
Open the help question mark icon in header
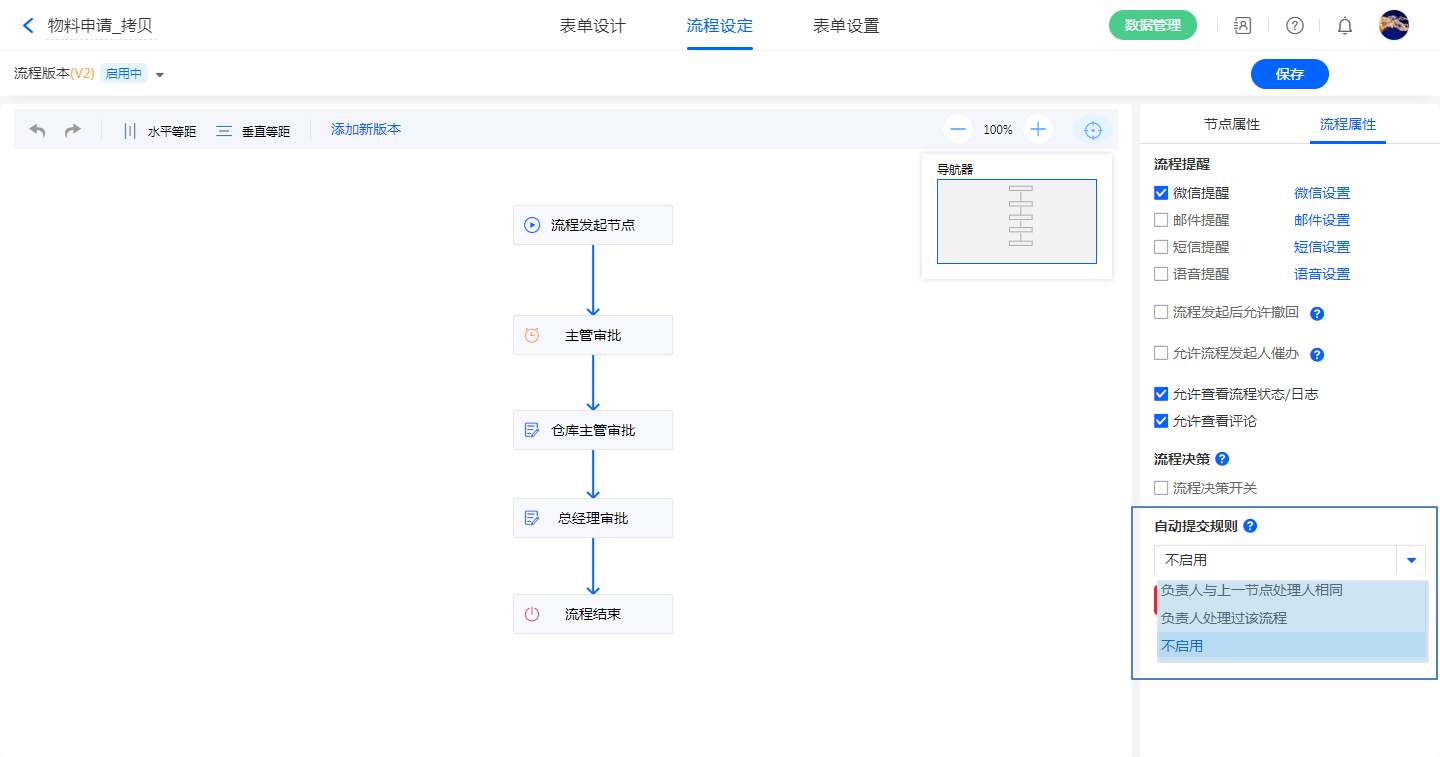(x=1294, y=26)
